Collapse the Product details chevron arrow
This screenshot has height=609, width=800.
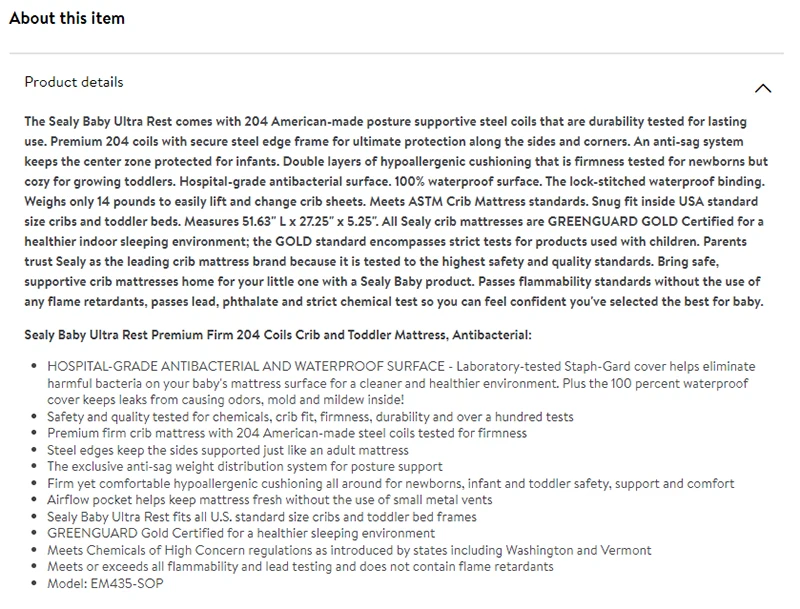coord(763,88)
